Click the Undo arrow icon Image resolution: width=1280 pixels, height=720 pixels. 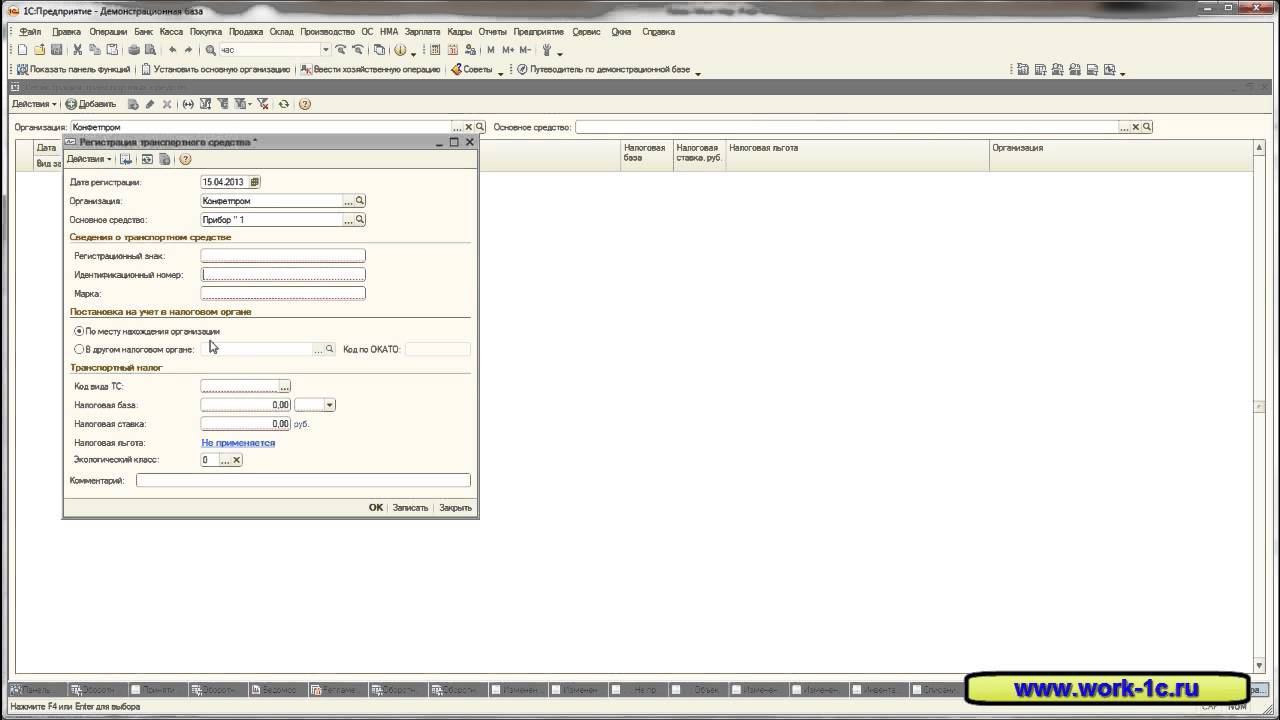click(172, 50)
